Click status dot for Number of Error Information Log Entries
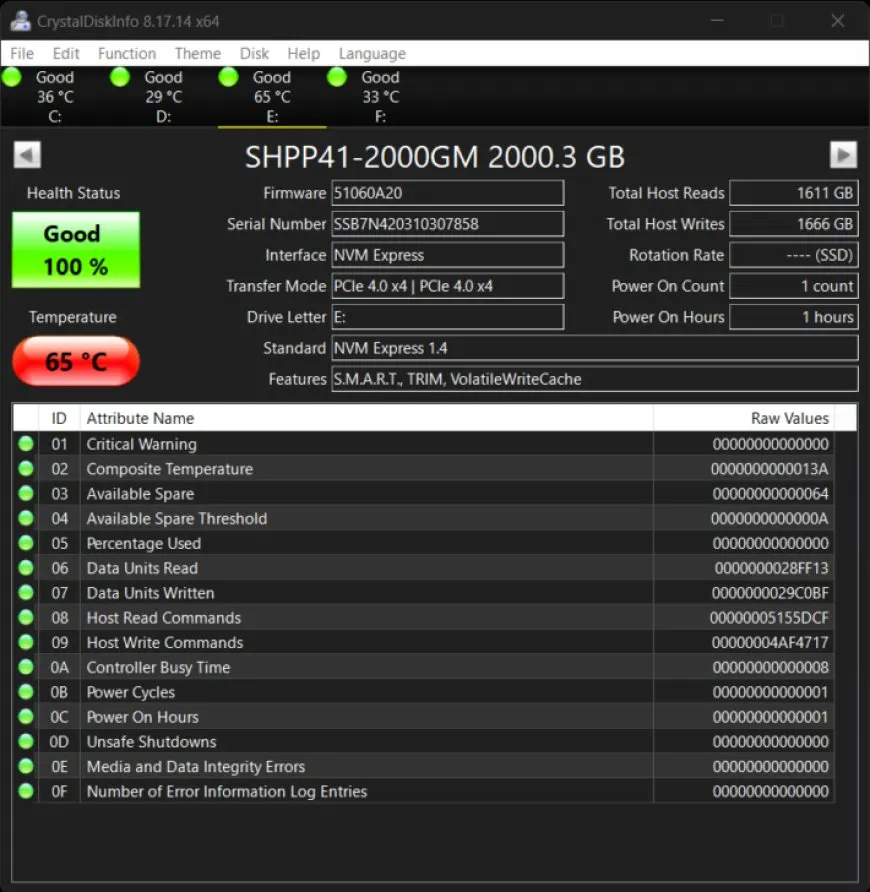870x892 pixels. tap(26, 791)
